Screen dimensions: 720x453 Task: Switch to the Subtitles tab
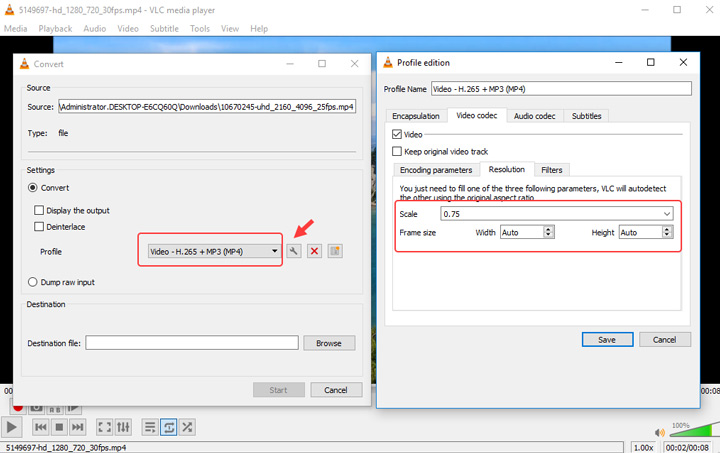[586, 116]
